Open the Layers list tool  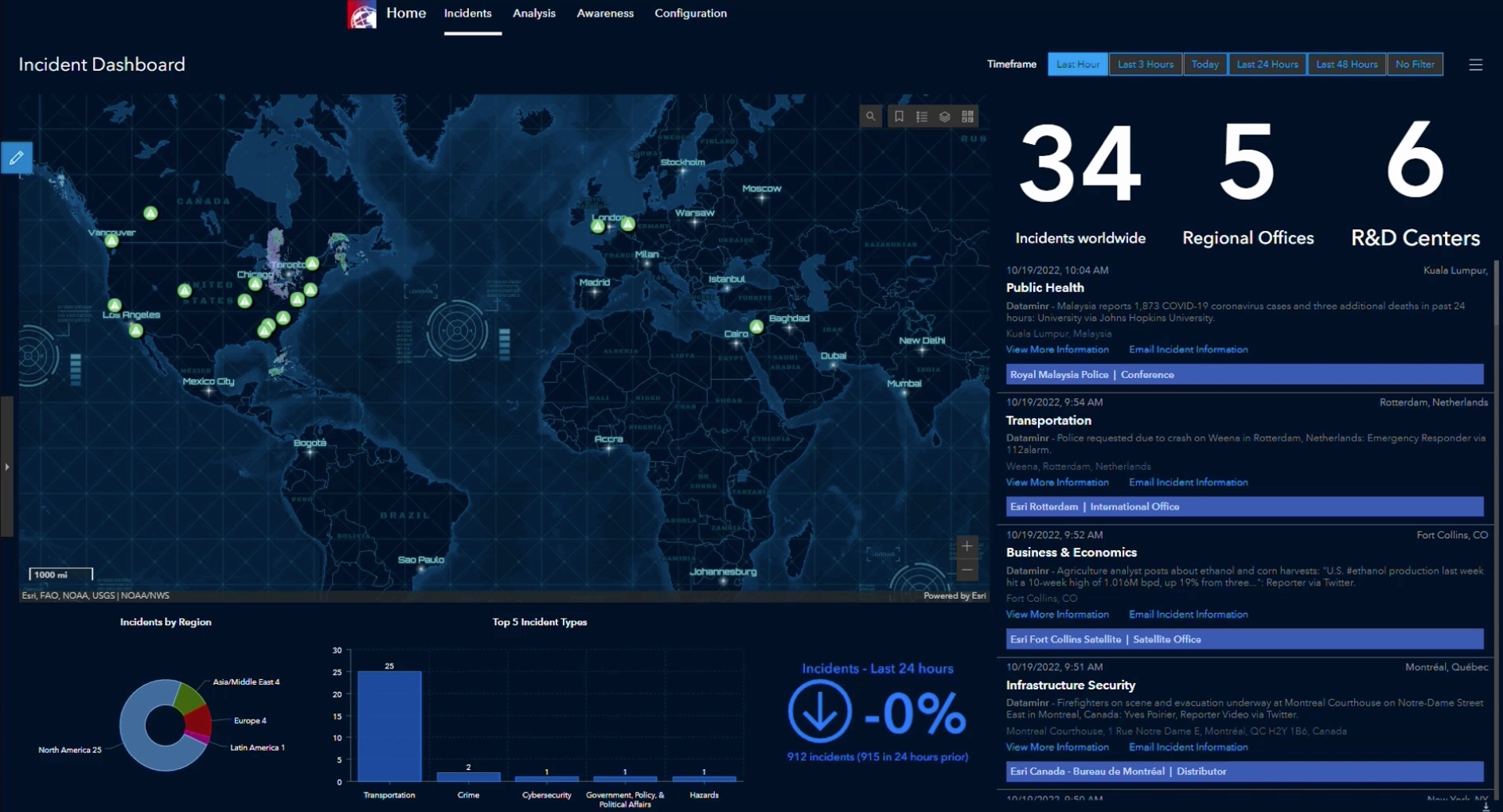[944, 116]
